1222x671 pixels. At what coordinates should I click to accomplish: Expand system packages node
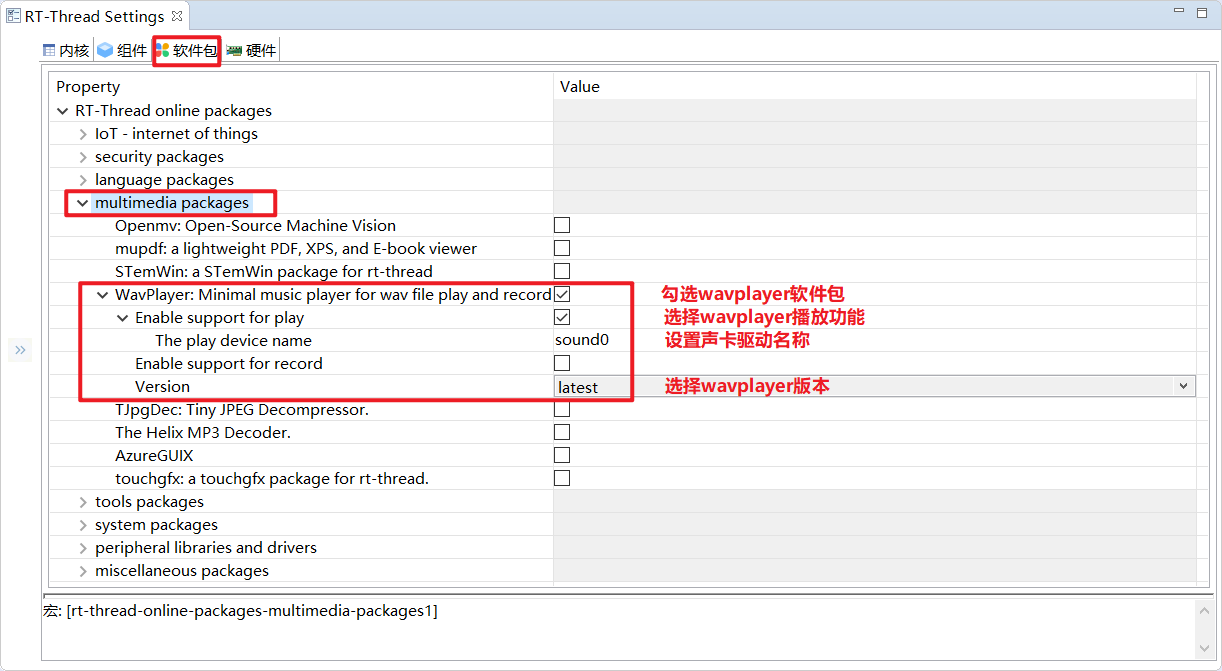pyautogui.click(x=83, y=525)
